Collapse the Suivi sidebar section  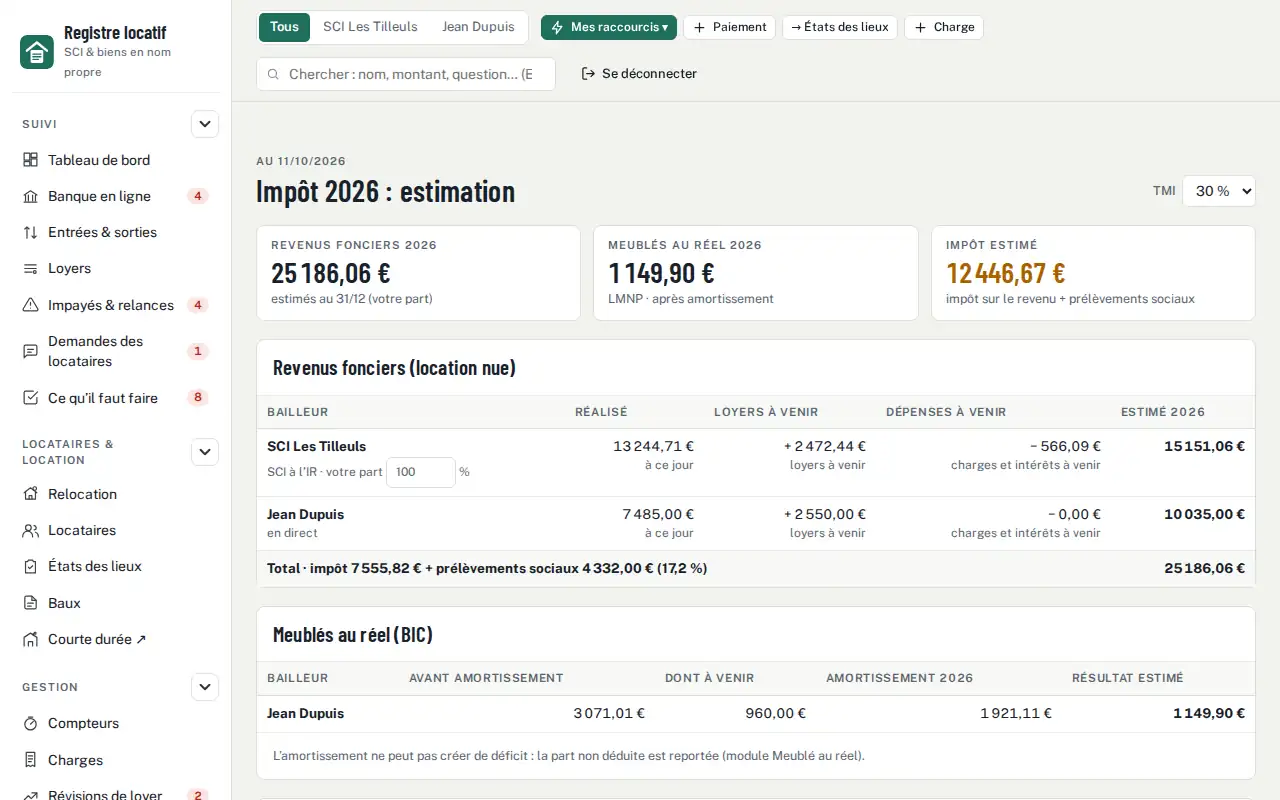pos(205,124)
